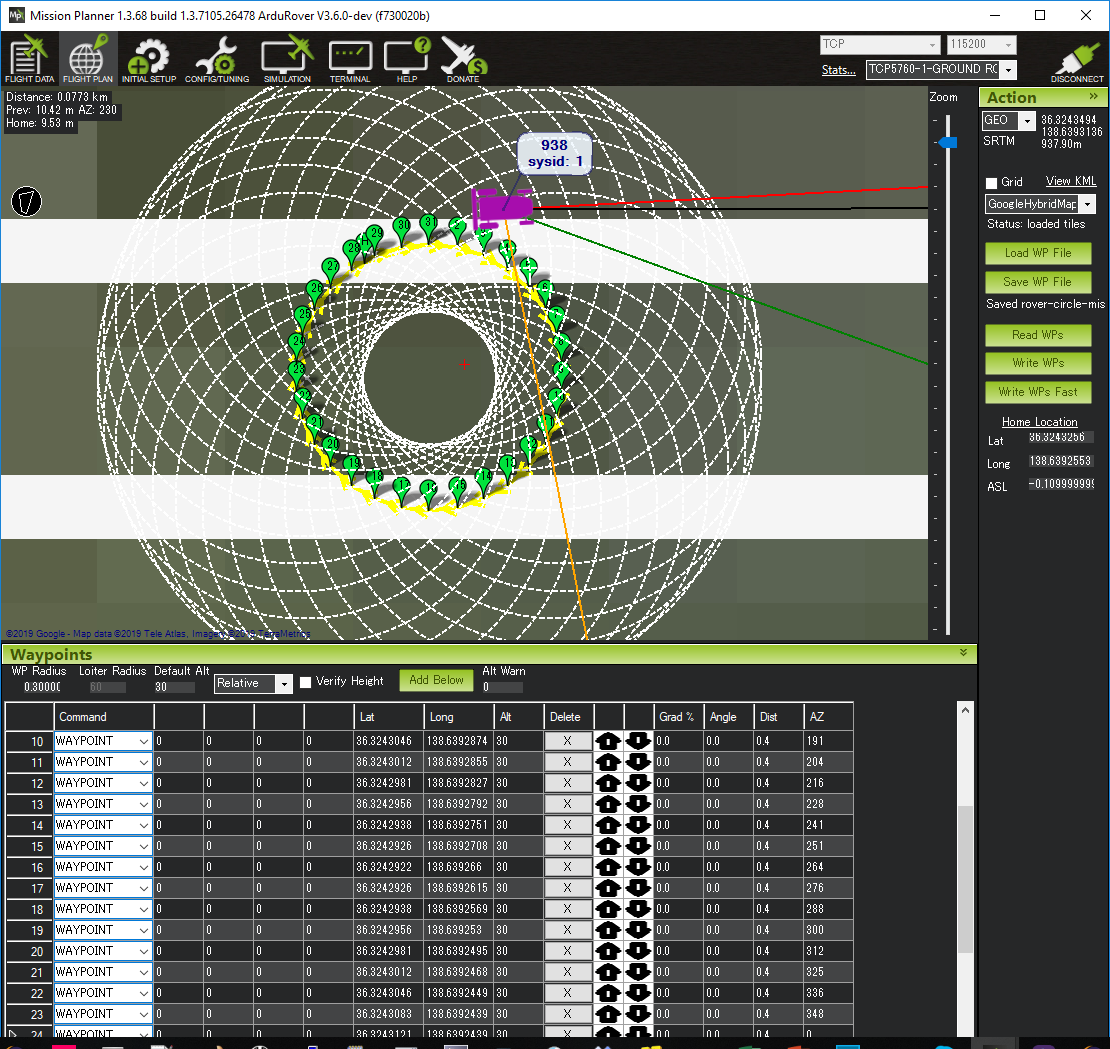The width and height of the screenshot is (1110, 1049).
Task: Collapse the Waypoints panel with chevron
Action: (963, 653)
